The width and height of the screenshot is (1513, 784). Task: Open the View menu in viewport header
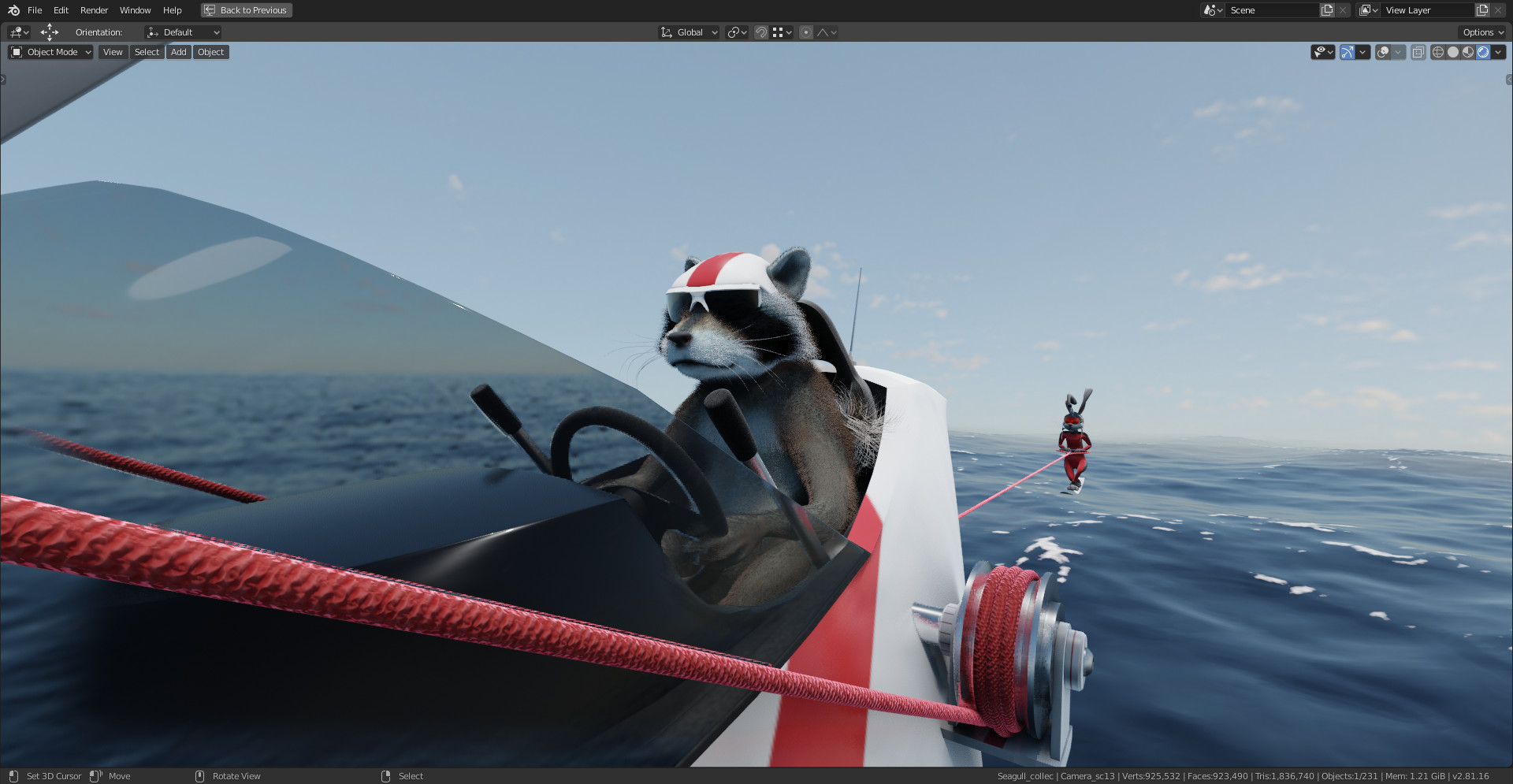[113, 52]
